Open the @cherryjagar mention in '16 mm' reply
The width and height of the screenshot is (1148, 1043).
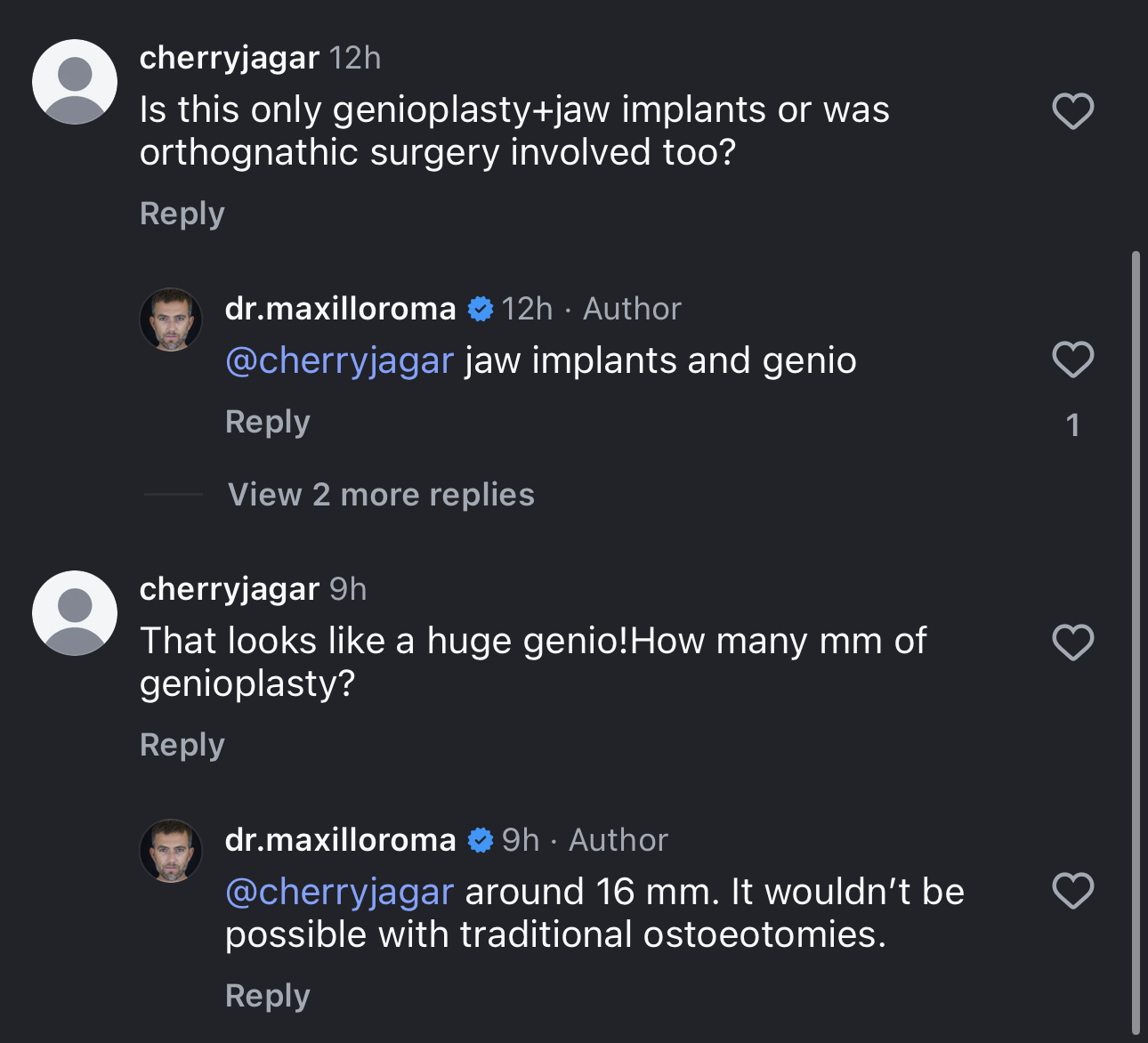[x=340, y=893]
